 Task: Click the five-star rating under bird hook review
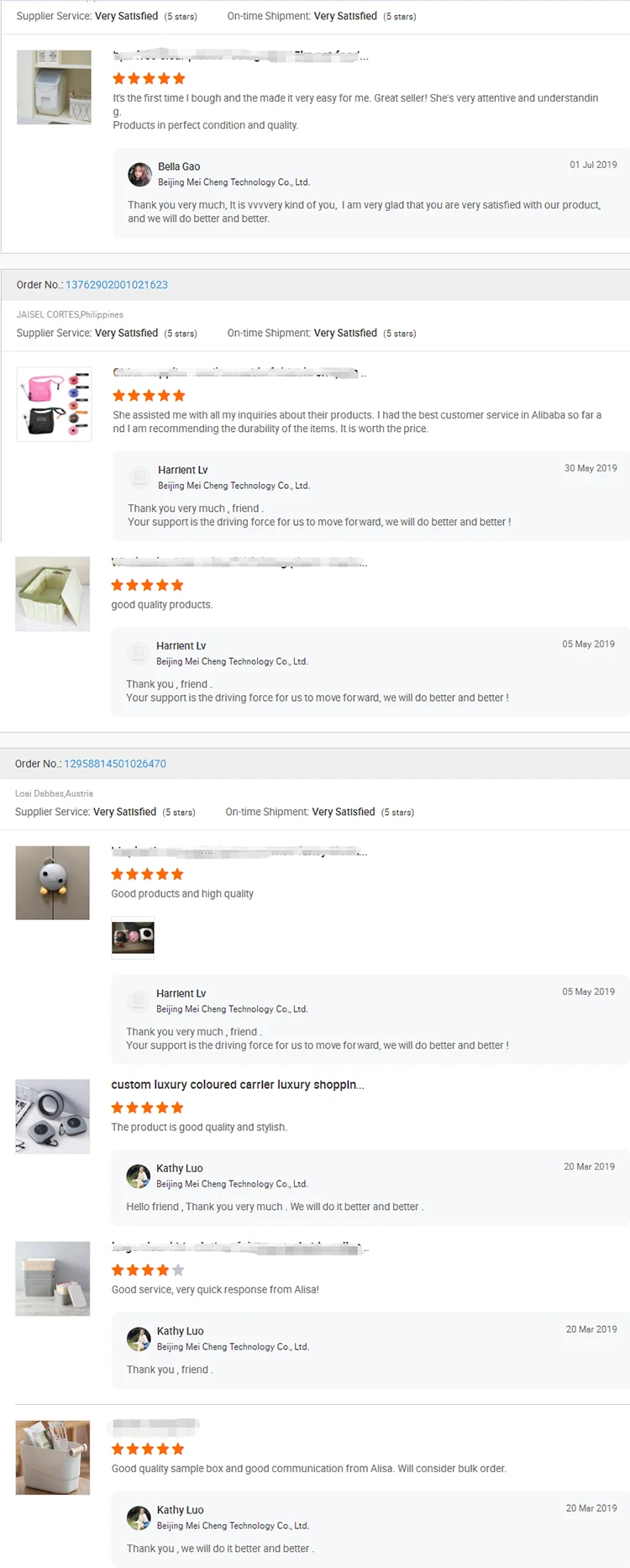coord(147,874)
